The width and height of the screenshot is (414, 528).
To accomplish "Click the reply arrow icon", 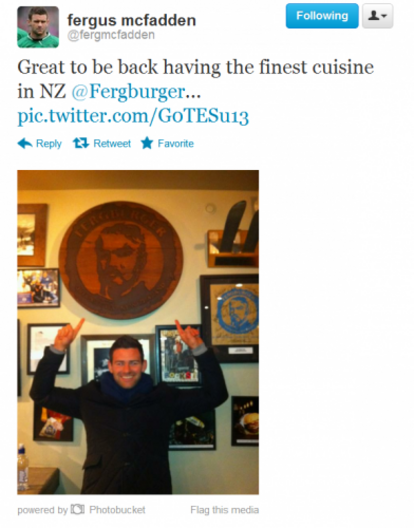I will (x=25, y=143).
